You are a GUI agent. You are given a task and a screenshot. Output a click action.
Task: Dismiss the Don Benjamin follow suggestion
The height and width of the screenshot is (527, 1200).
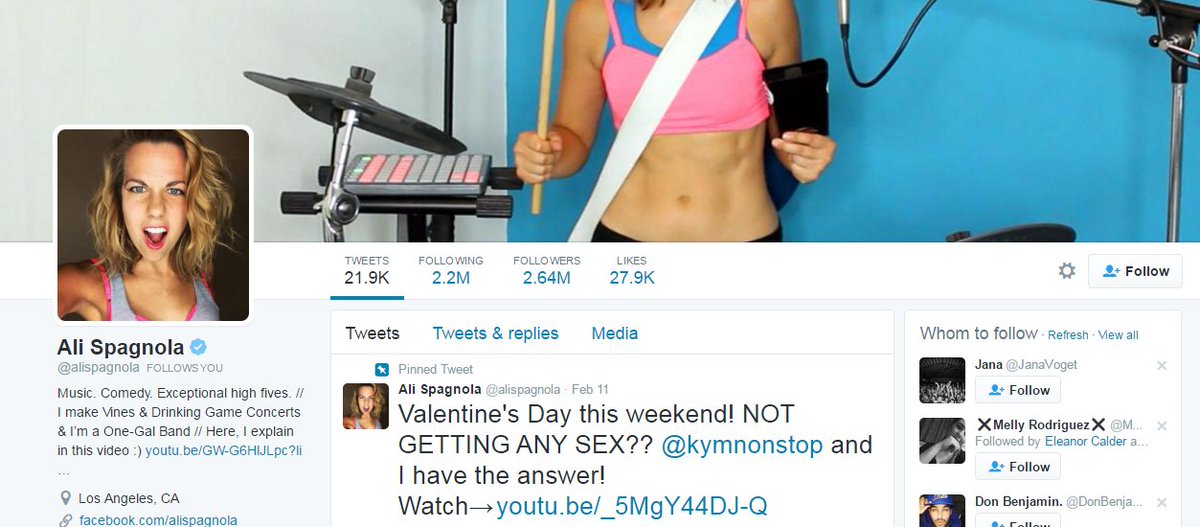(1161, 499)
